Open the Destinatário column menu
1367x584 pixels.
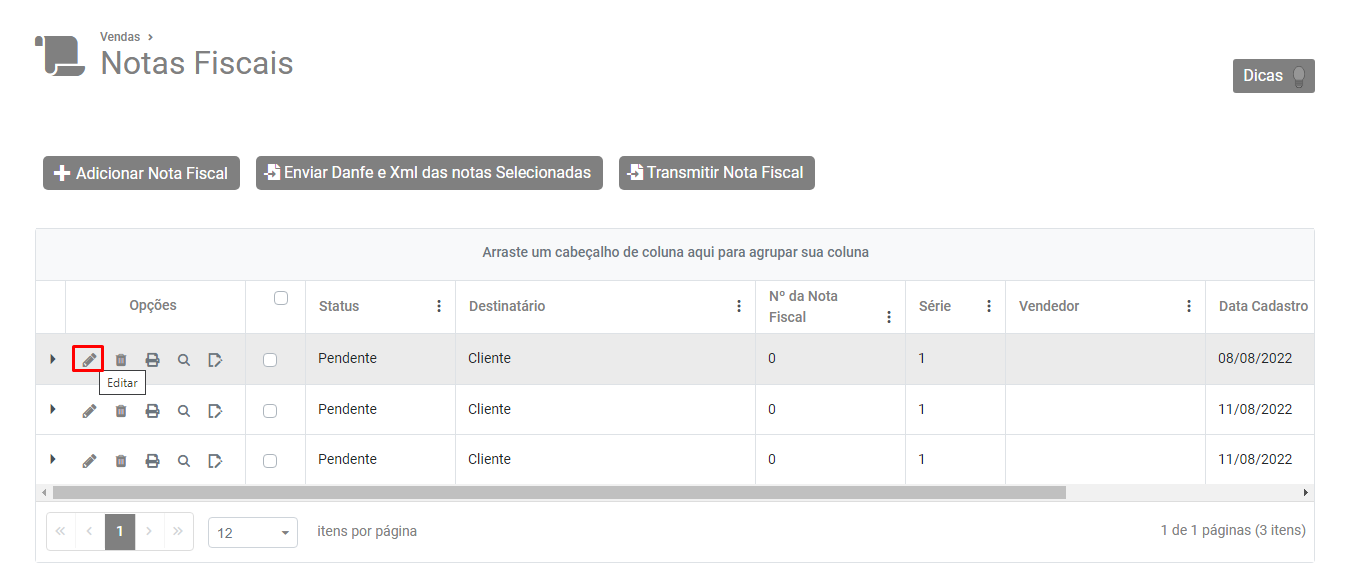[x=739, y=306]
